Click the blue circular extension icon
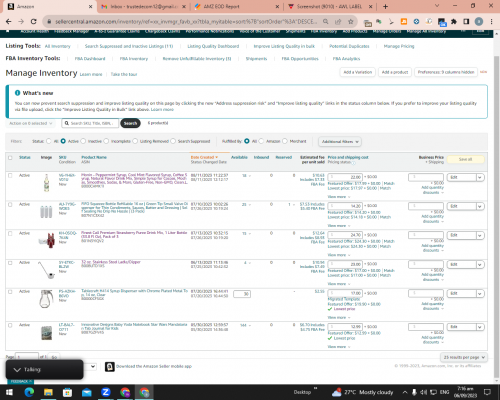This screenshot has width=500, height=400. [x=416, y=22]
